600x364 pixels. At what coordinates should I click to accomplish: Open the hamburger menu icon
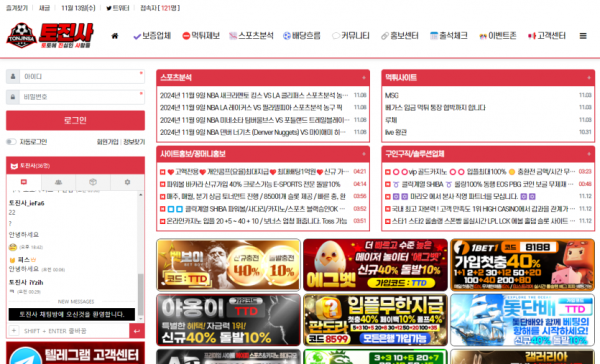click(583, 36)
